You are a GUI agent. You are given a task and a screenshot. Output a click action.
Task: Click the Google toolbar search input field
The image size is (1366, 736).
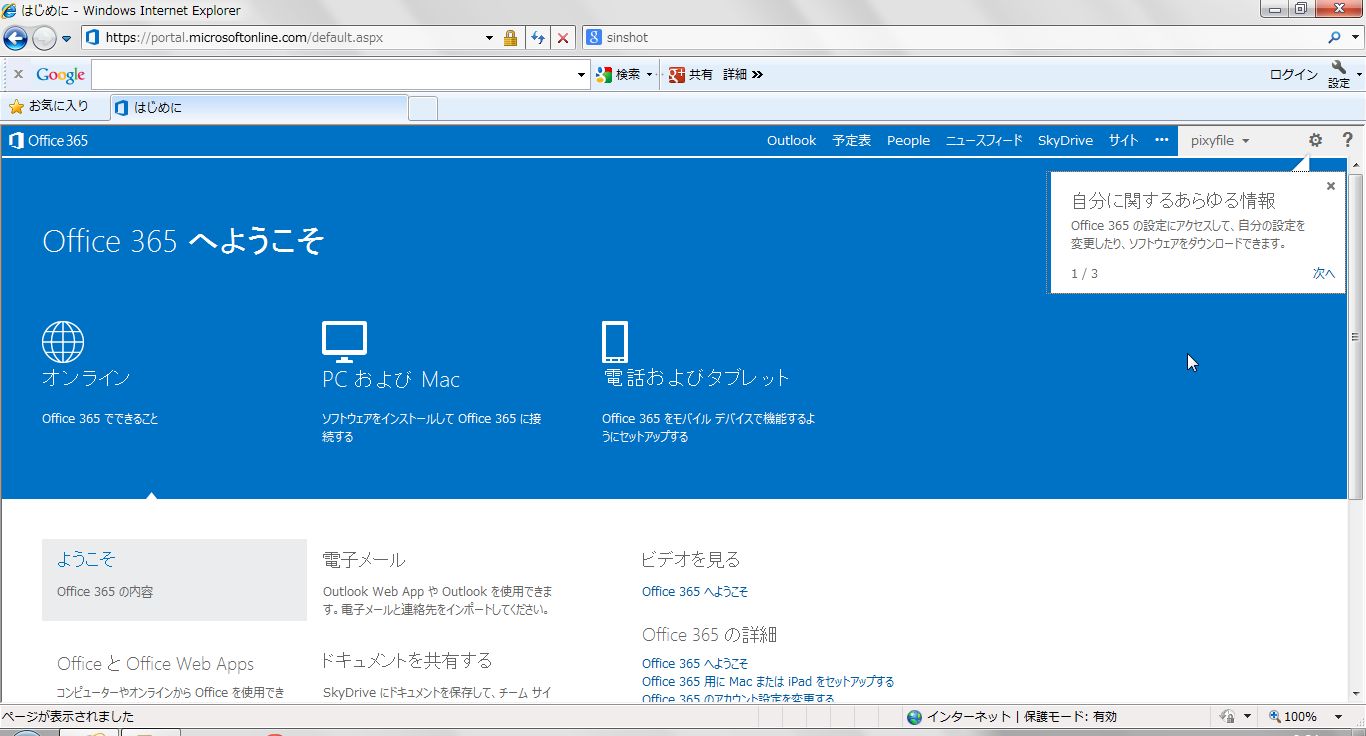(333, 75)
